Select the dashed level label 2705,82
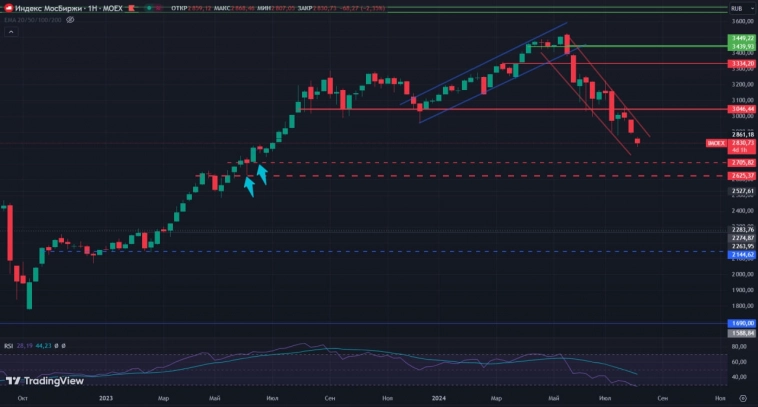The image size is (758, 407). pos(742,163)
